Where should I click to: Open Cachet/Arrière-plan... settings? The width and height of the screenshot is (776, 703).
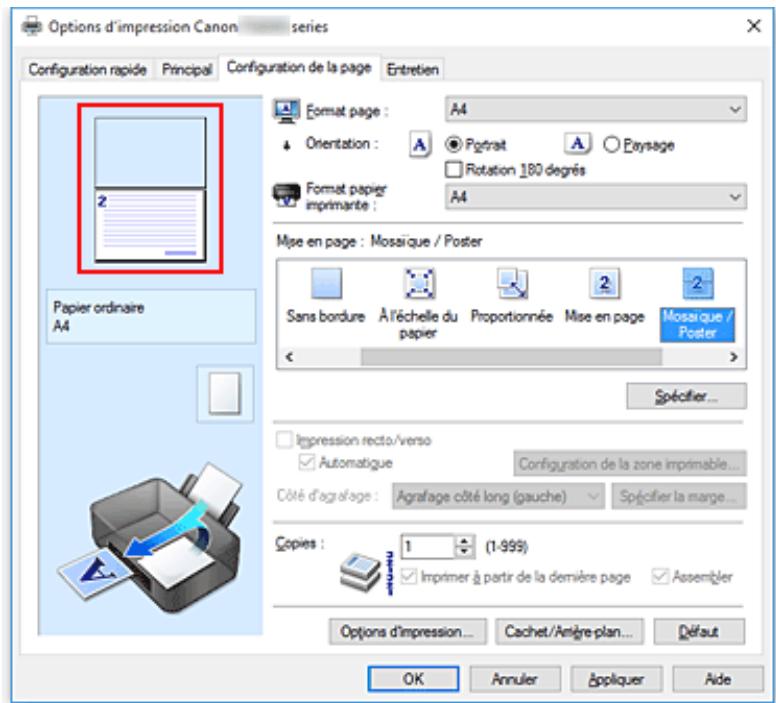tap(569, 631)
